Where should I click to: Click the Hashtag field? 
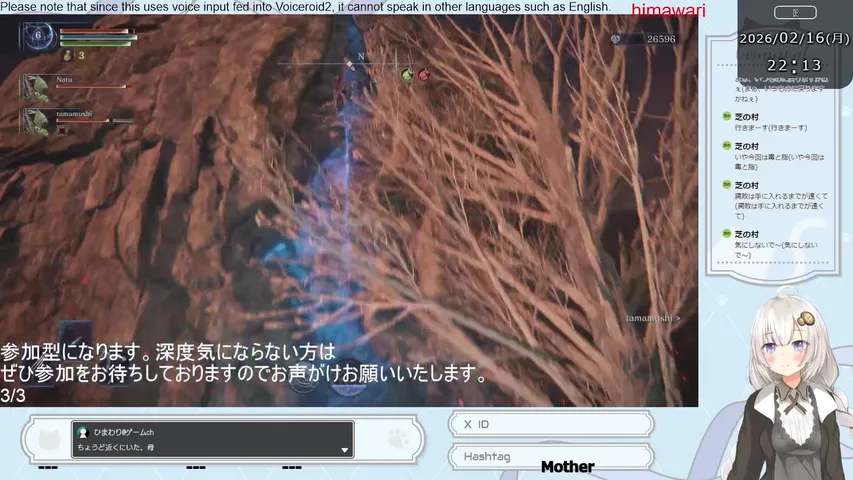click(551, 456)
